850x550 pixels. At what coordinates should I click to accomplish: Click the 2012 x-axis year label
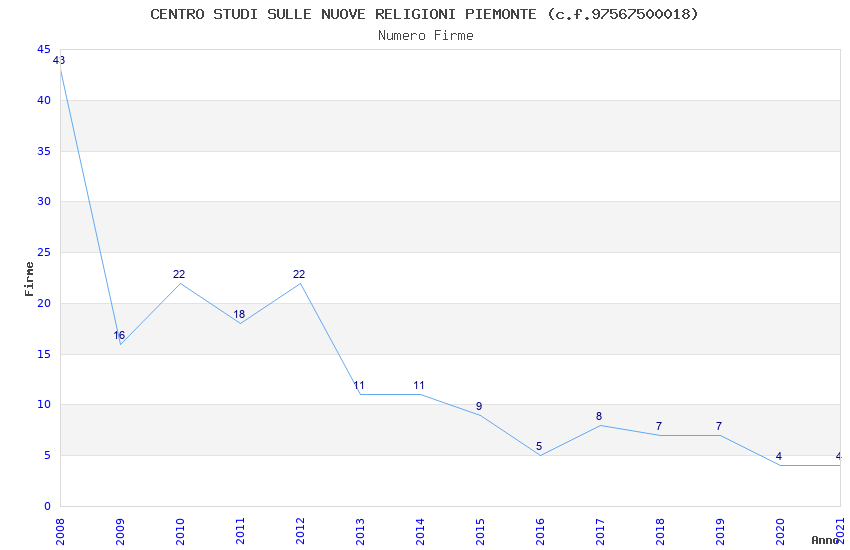300,531
